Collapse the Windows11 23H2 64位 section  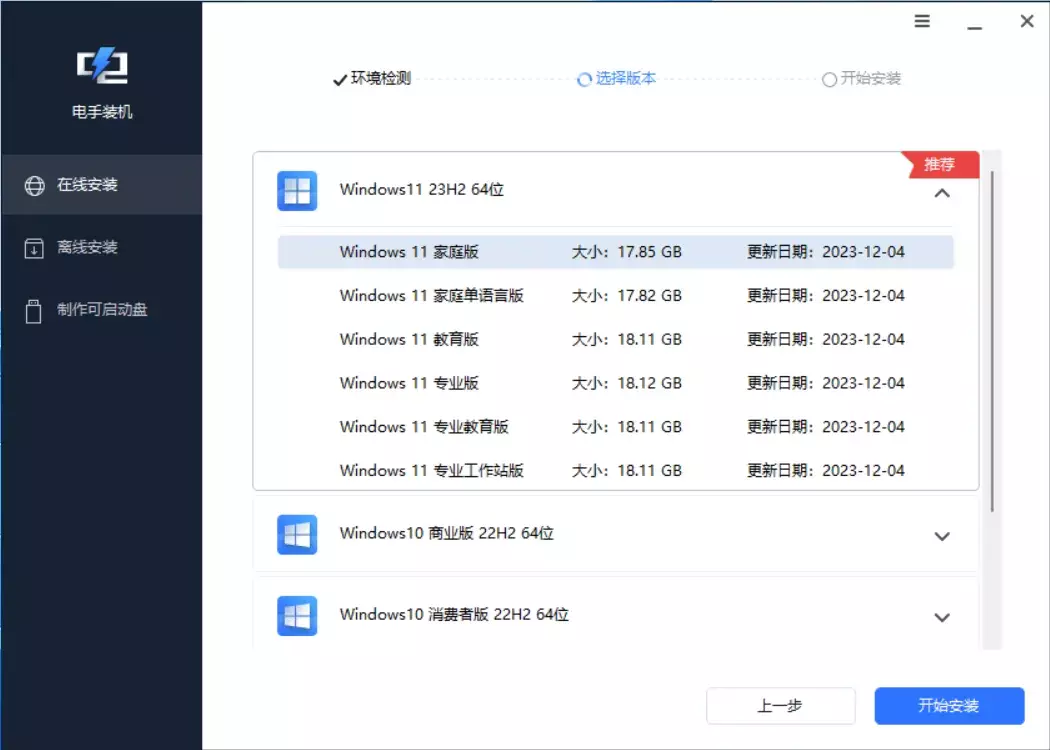pos(941,193)
